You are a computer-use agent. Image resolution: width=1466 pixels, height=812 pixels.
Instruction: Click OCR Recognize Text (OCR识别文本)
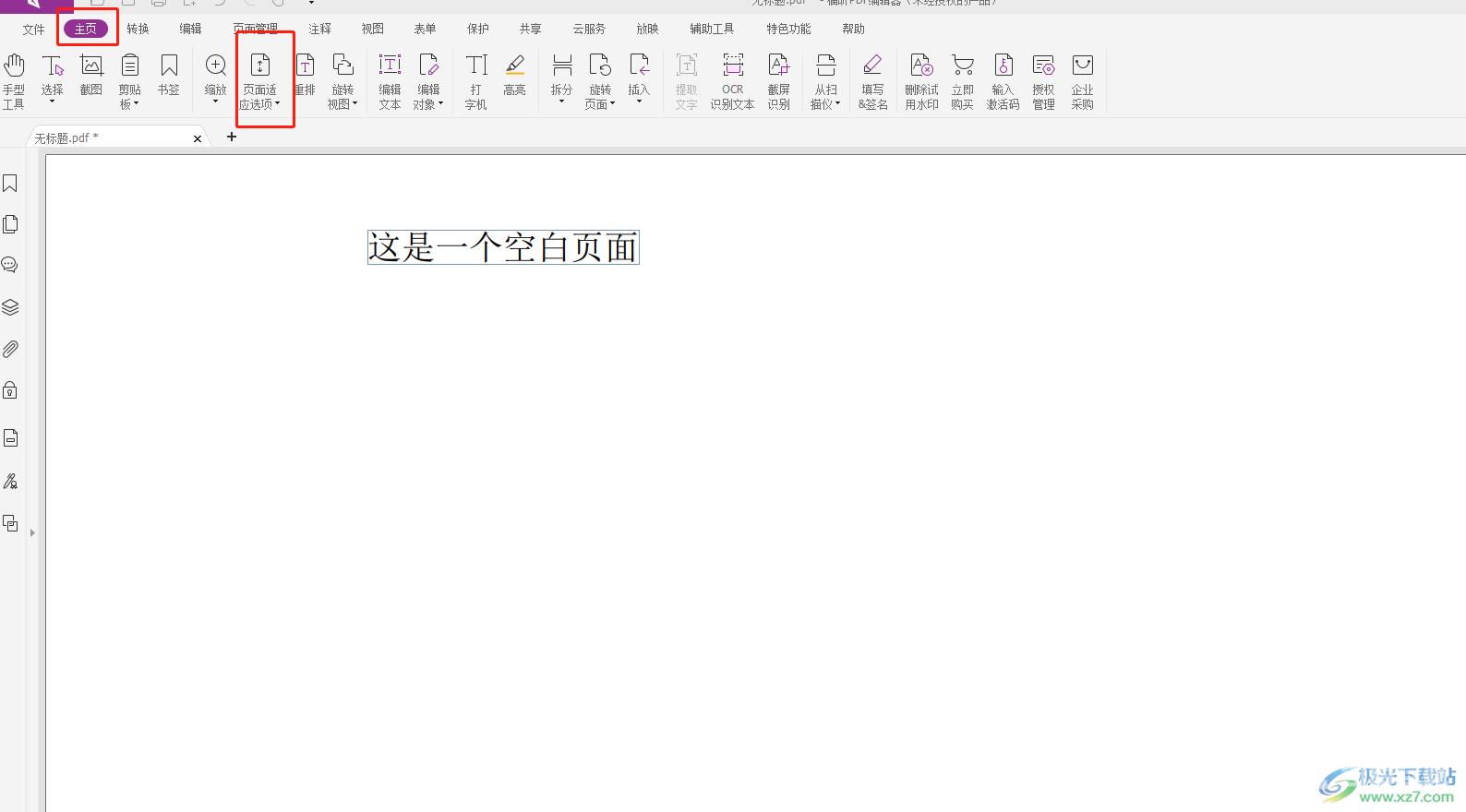click(x=733, y=81)
